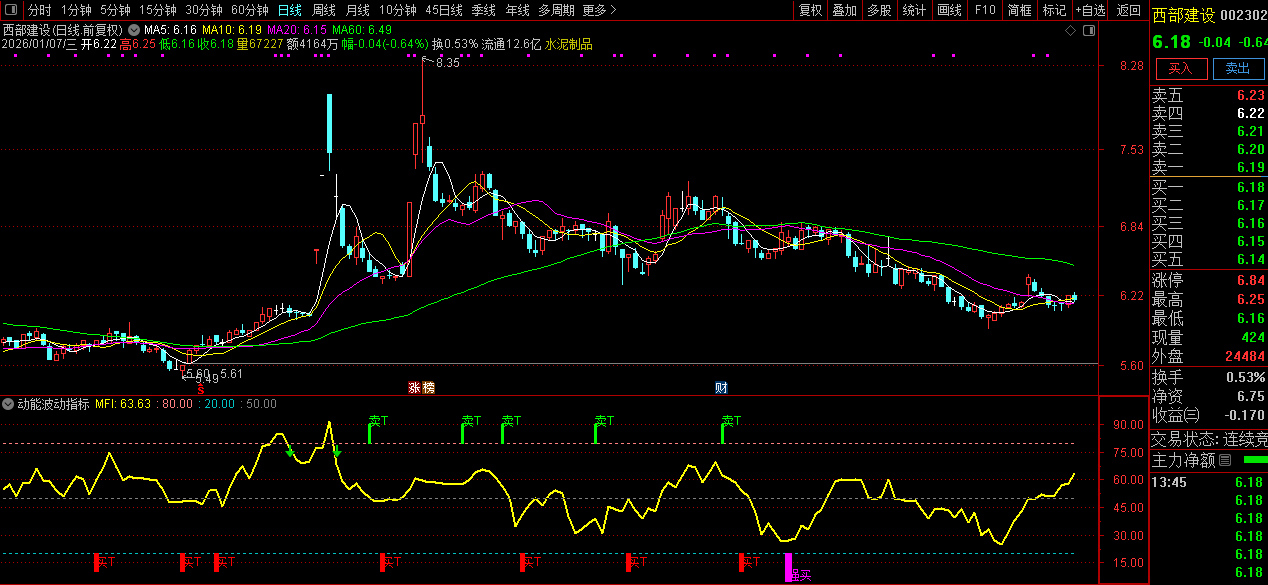Switch to the 周线 weekly period tab
This screenshot has height=585, width=1268.
(323, 10)
